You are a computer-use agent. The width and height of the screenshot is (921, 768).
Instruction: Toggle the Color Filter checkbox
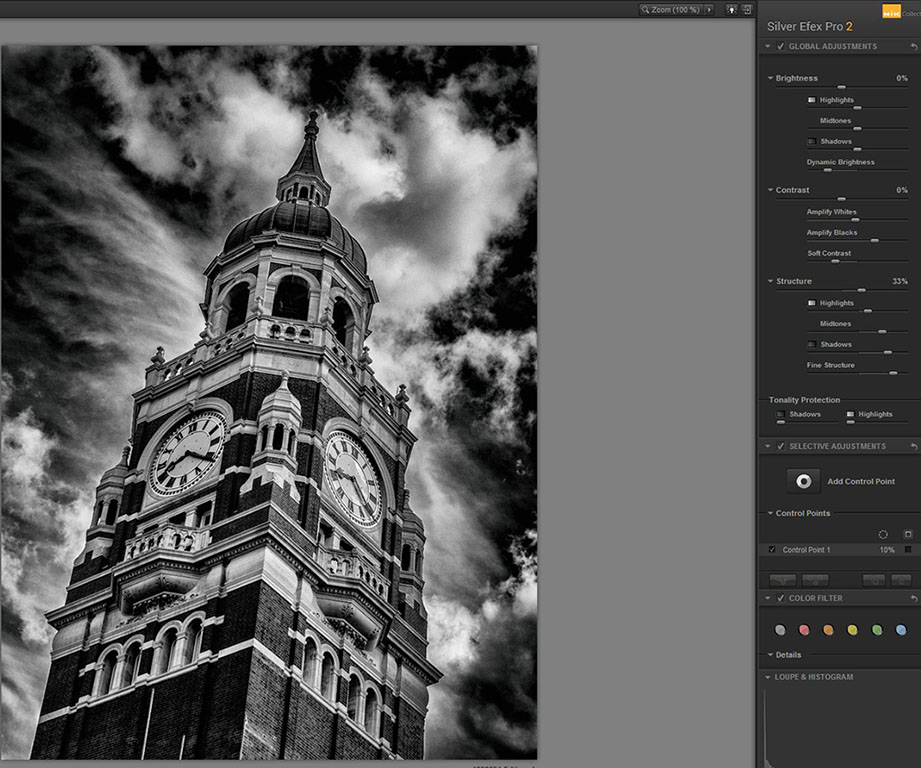pyautogui.click(x=780, y=598)
